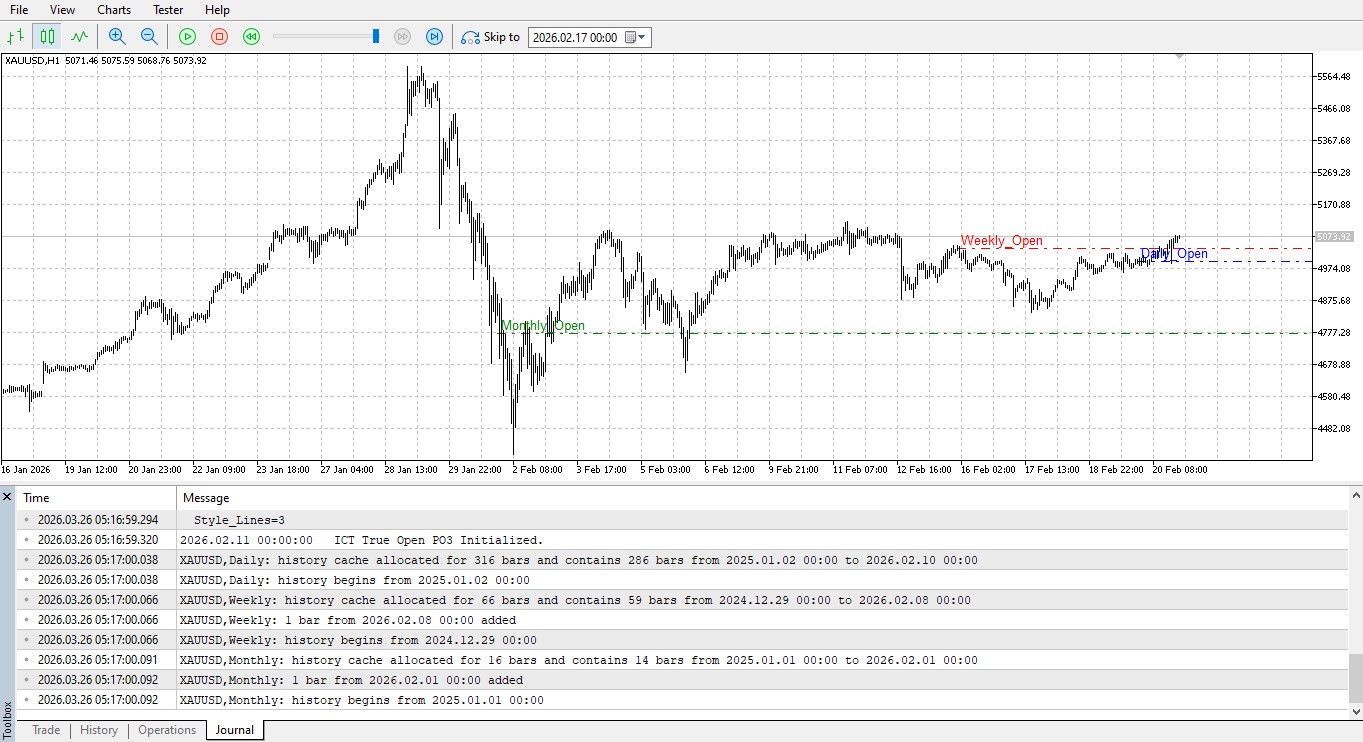Click the journal scrollbar up arrow
This screenshot has height=742, width=1363.
click(1355, 495)
